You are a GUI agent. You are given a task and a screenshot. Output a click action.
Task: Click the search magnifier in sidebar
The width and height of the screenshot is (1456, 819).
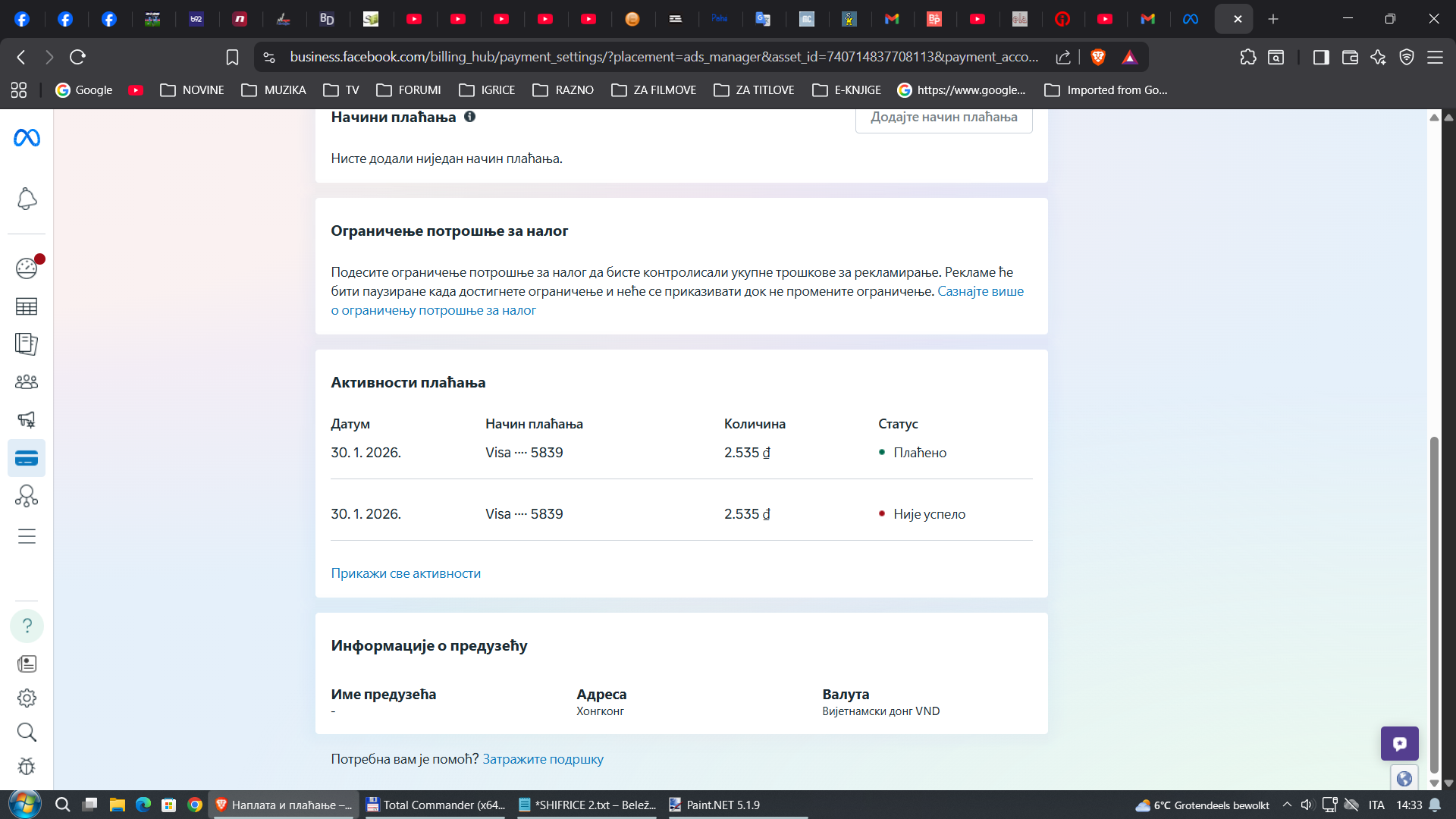[x=27, y=732]
